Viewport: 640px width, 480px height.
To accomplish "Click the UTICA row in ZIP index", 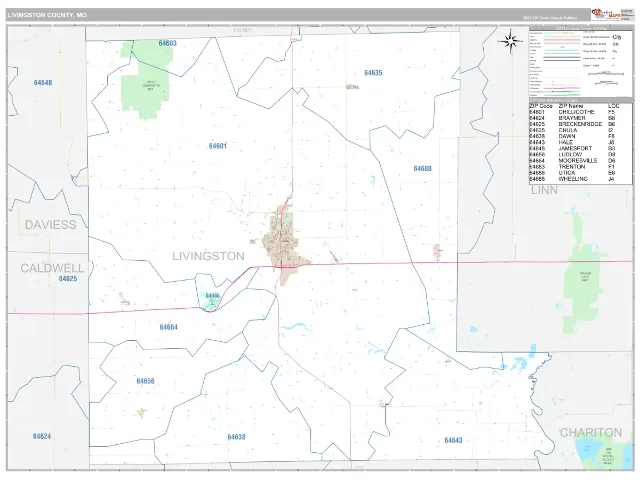I will pos(573,173).
